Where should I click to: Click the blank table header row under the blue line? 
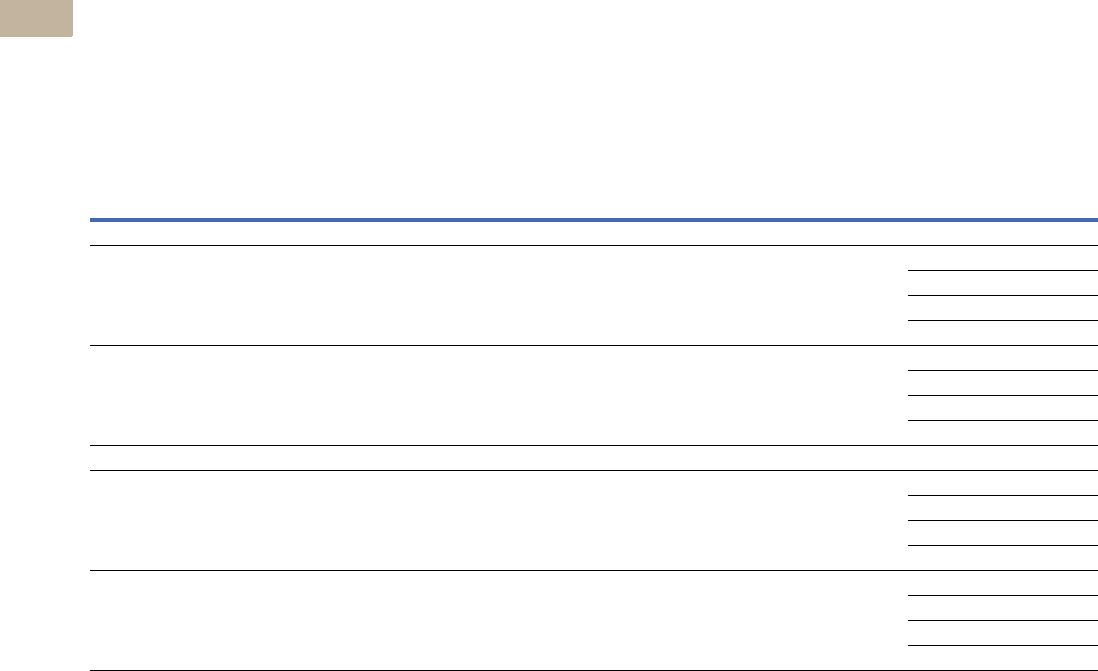(x=594, y=233)
